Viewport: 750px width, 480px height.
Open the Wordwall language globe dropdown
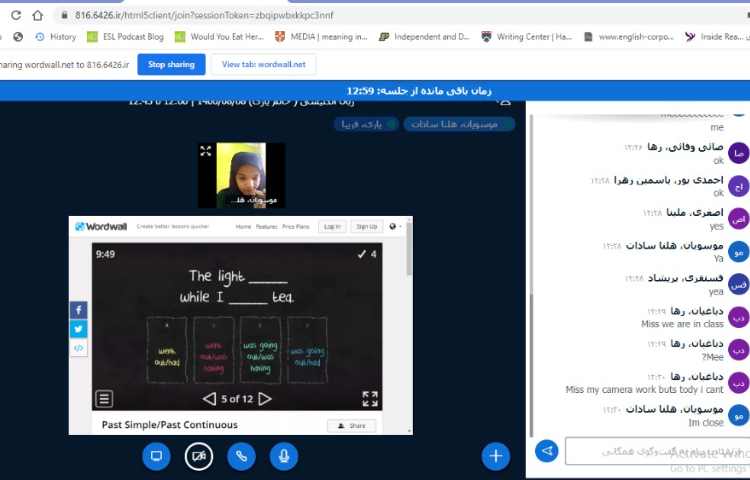click(x=395, y=227)
